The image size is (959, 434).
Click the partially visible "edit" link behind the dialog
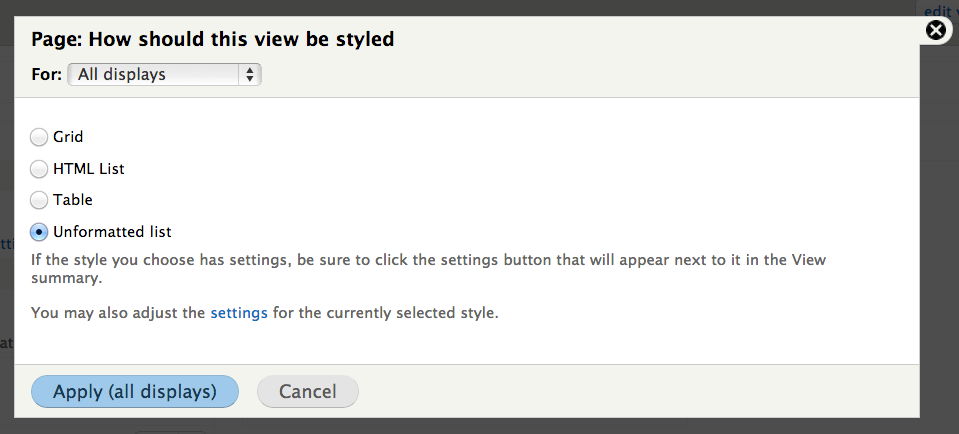tap(938, 10)
